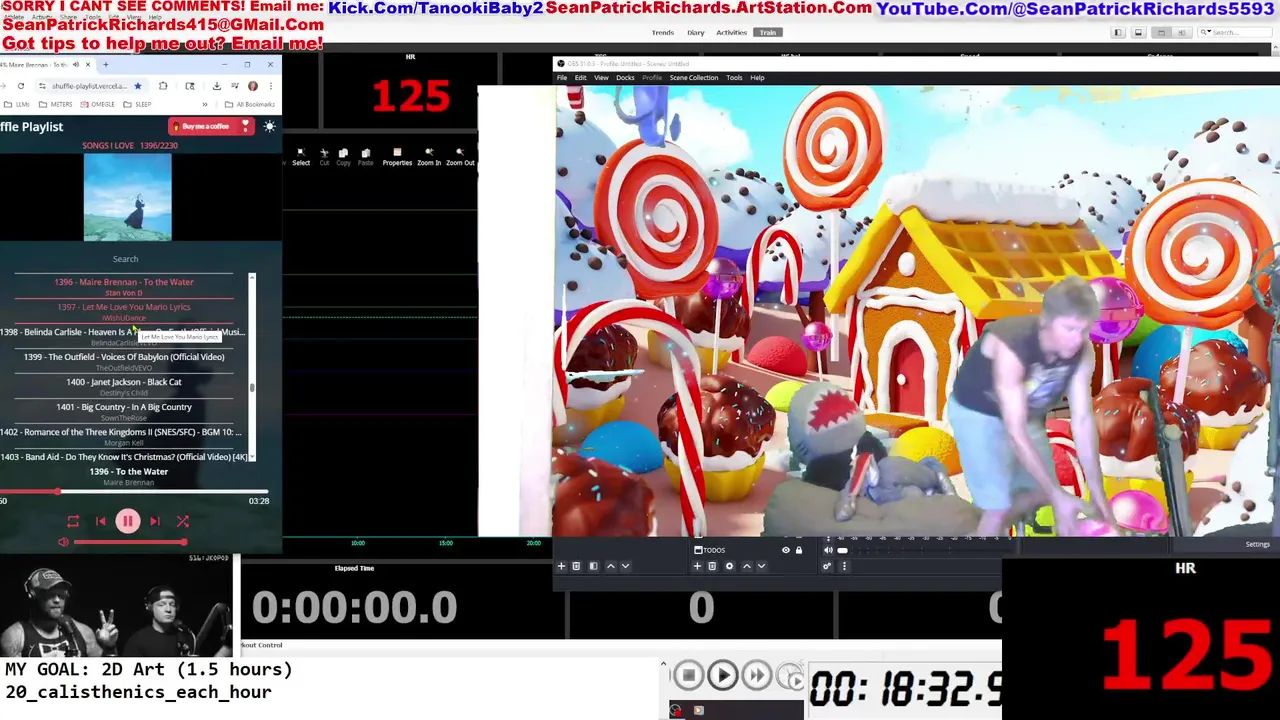
Task: Open the OBS Scene Collection menu
Action: click(694, 77)
